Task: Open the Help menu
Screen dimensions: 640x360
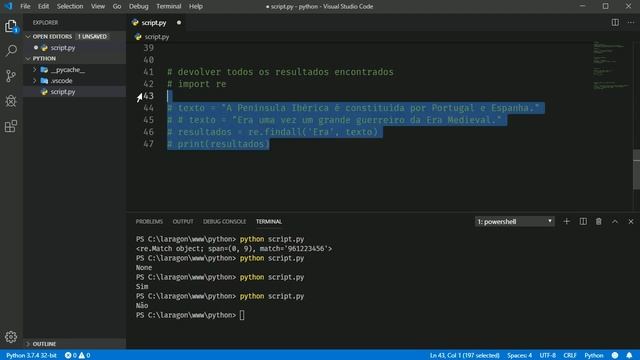Action: (x=196, y=6)
